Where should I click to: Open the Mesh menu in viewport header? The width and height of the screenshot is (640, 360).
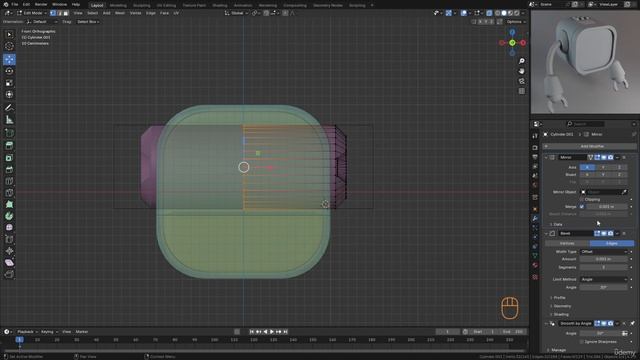120,13
